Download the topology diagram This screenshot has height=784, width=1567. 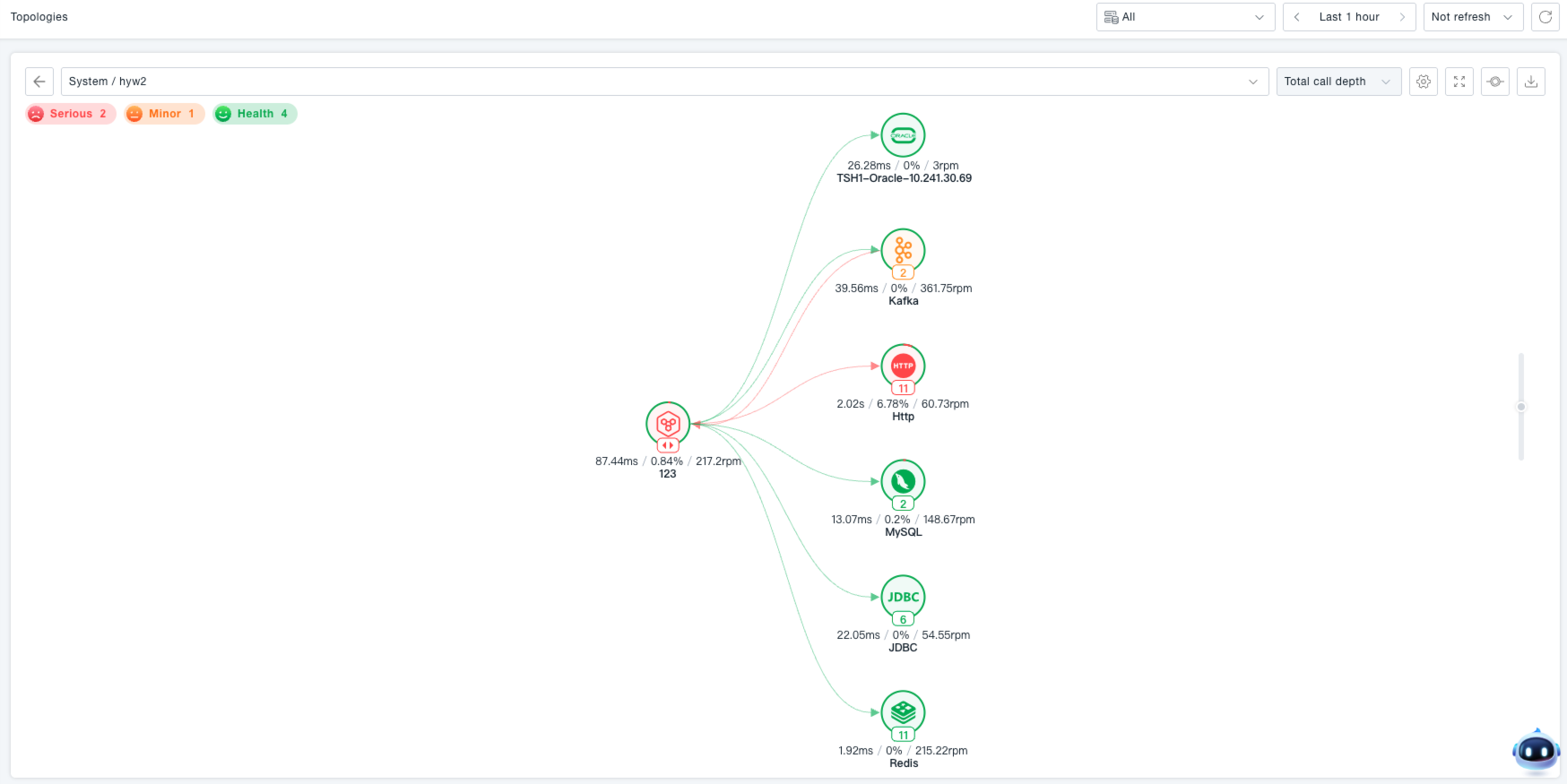click(1531, 82)
